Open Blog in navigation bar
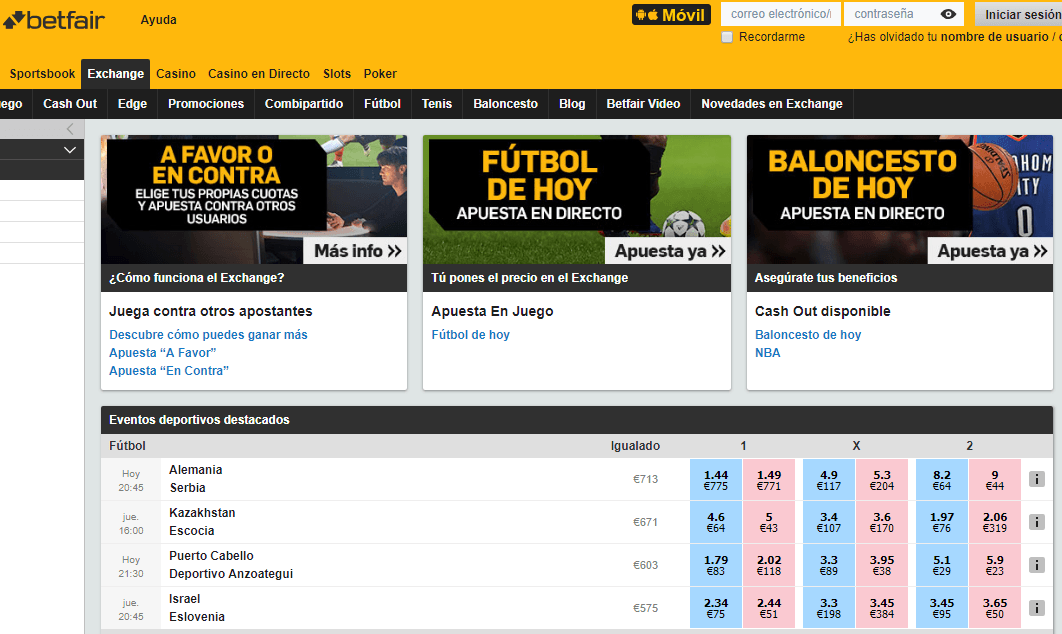Screen dimensions: 1062x634 coord(572,104)
